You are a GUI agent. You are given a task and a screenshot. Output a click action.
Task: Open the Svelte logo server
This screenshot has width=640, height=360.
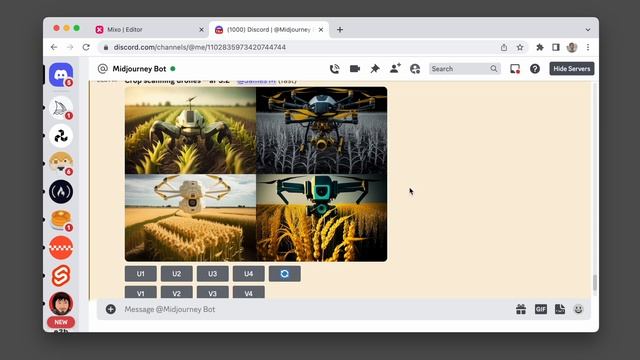(61, 276)
